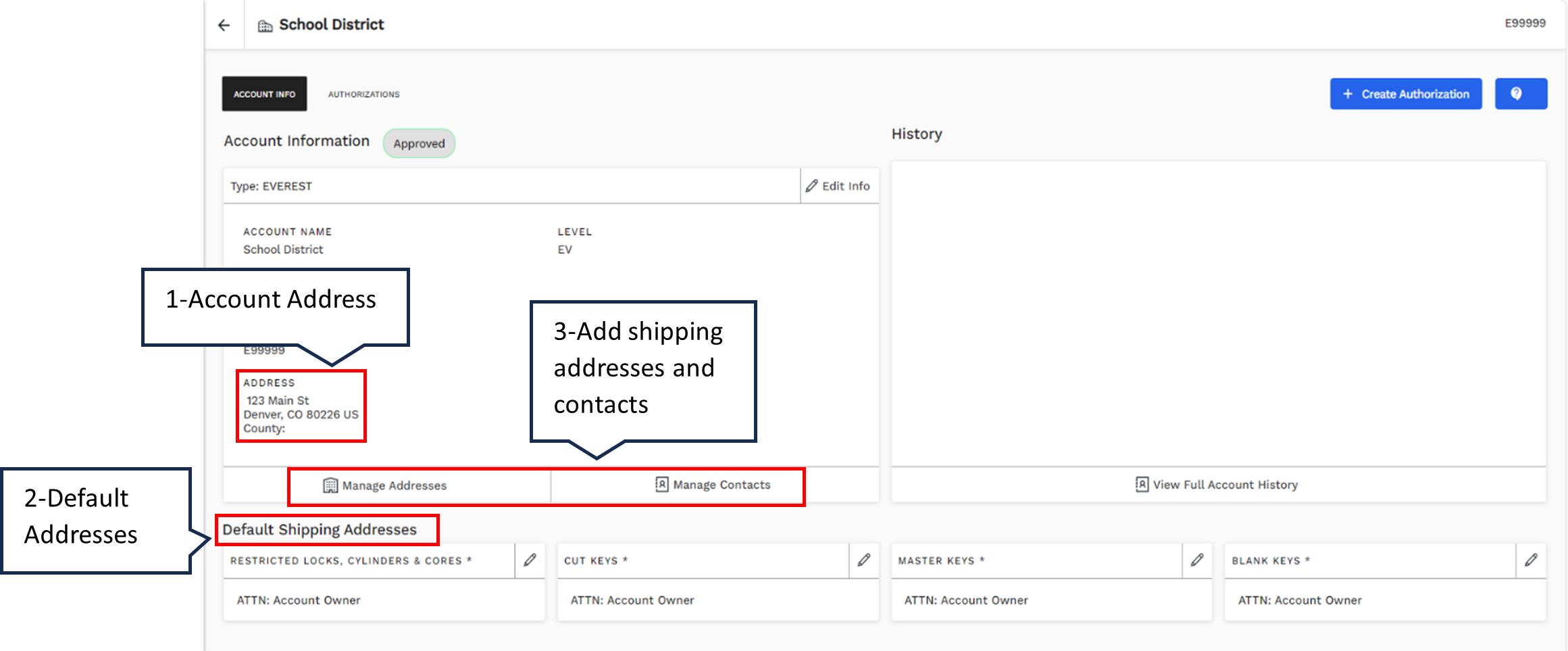This screenshot has height=651, width=1568.
Task: Click the building icon next to School District
Action: pyautogui.click(x=265, y=24)
